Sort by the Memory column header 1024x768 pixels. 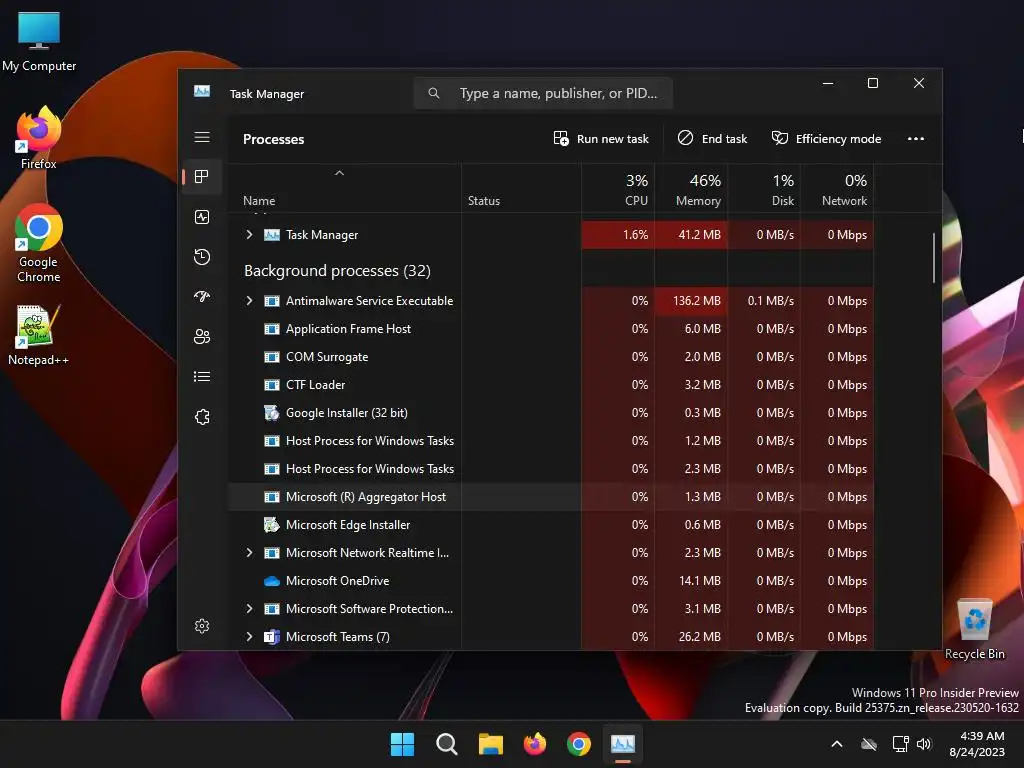pos(691,188)
